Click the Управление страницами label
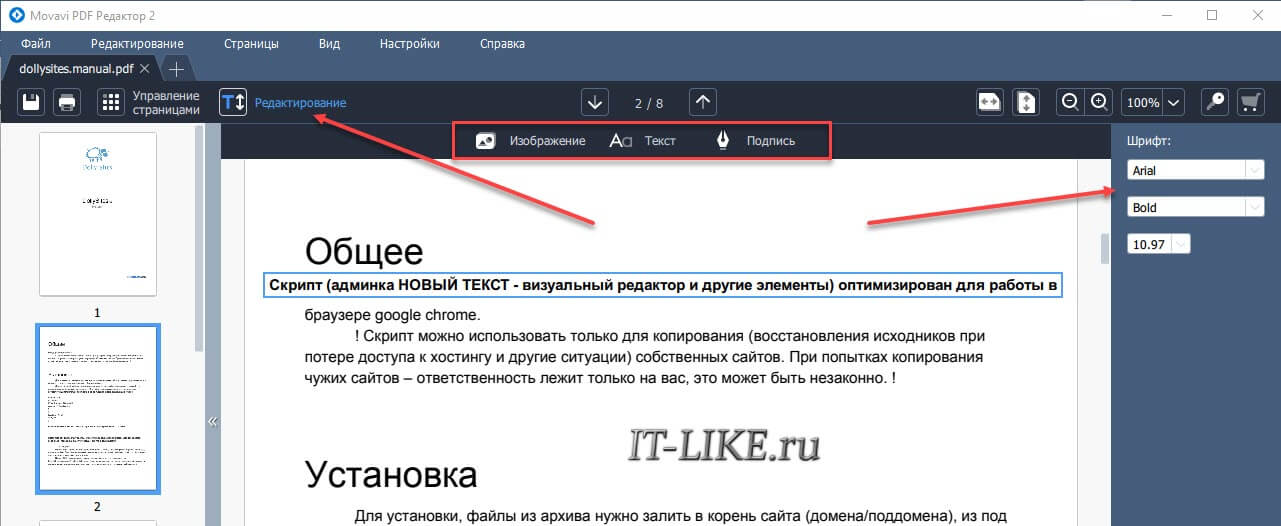The height and width of the screenshot is (526, 1281). point(166,102)
